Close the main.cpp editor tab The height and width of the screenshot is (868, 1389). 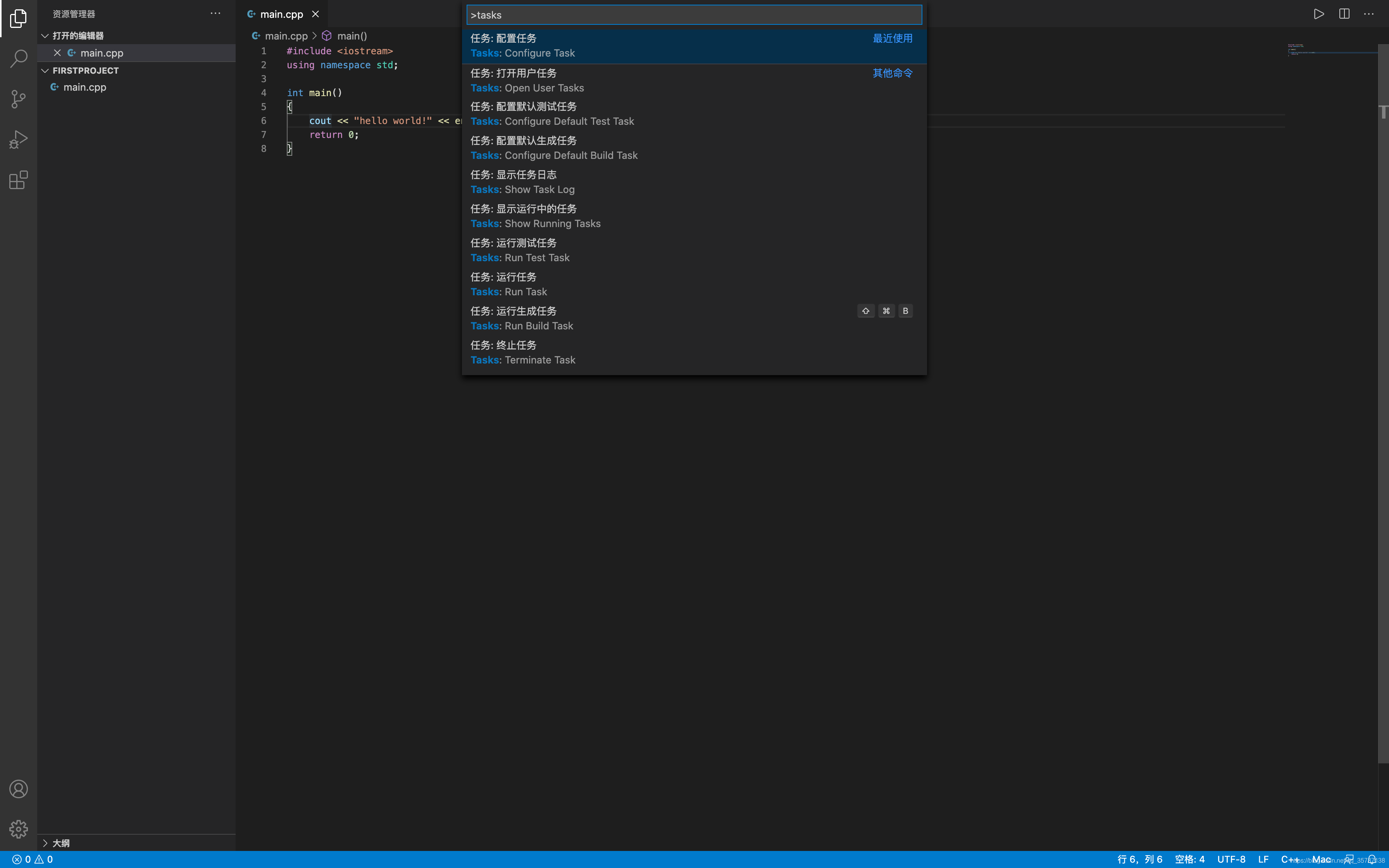point(315,14)
